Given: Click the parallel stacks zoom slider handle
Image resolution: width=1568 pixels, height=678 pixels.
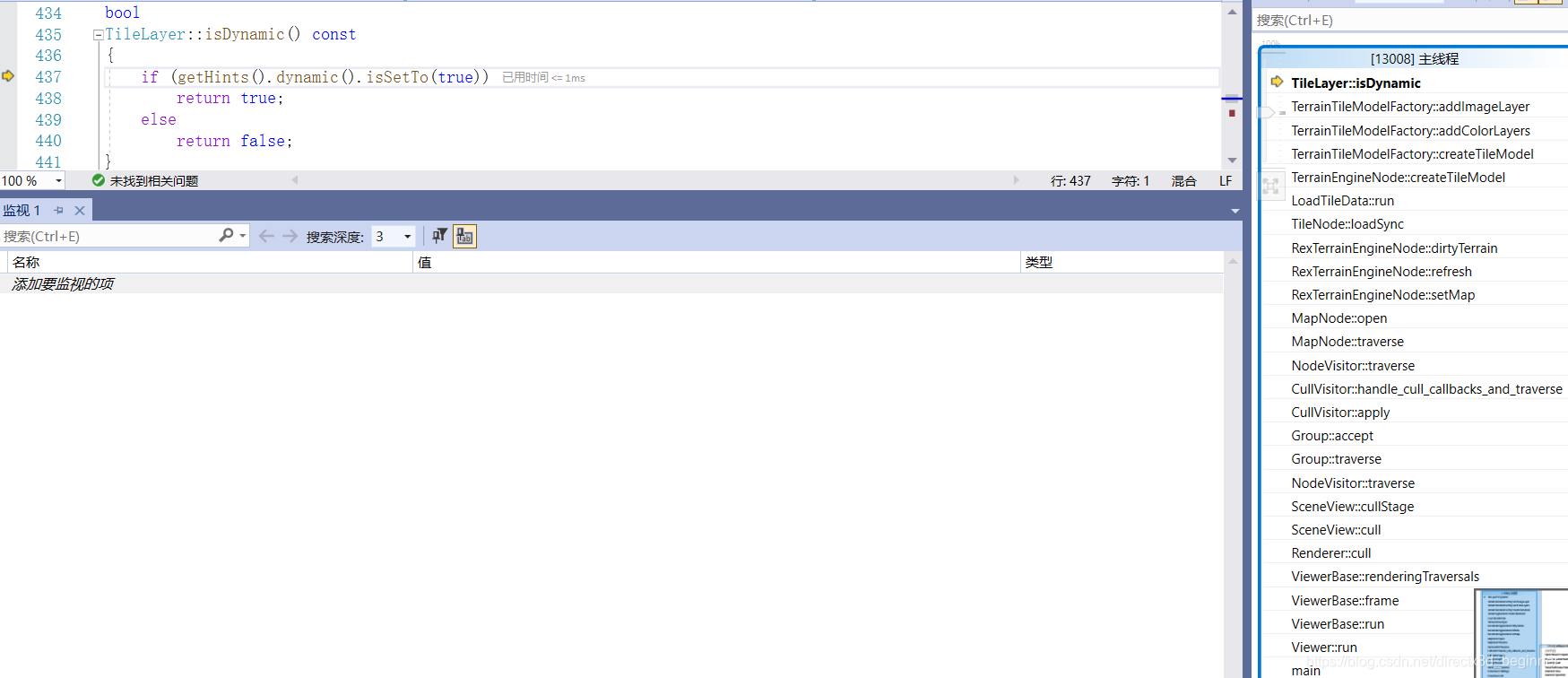Looking at the screenshot, I should click(x=1266, y=112).
